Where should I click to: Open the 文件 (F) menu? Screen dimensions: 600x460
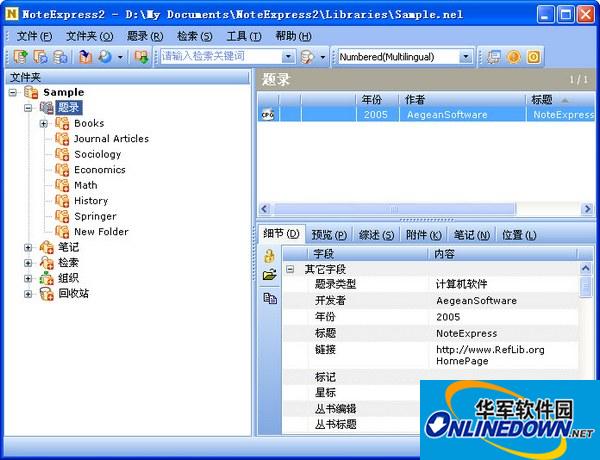point(34,36)
